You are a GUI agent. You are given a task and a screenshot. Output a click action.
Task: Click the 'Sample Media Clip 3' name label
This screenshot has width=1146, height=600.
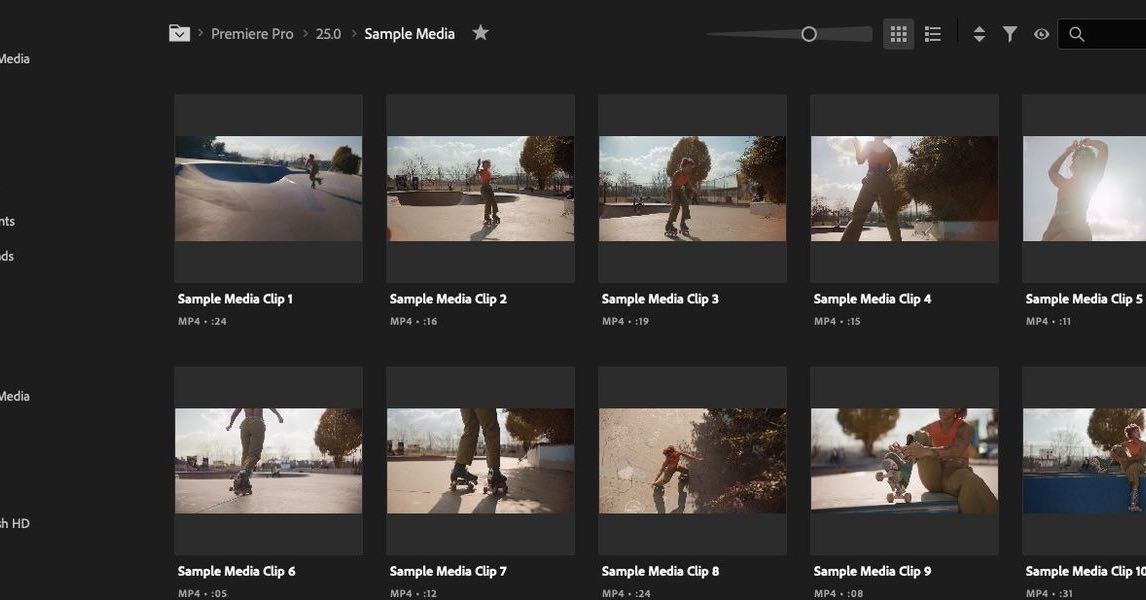660,299
